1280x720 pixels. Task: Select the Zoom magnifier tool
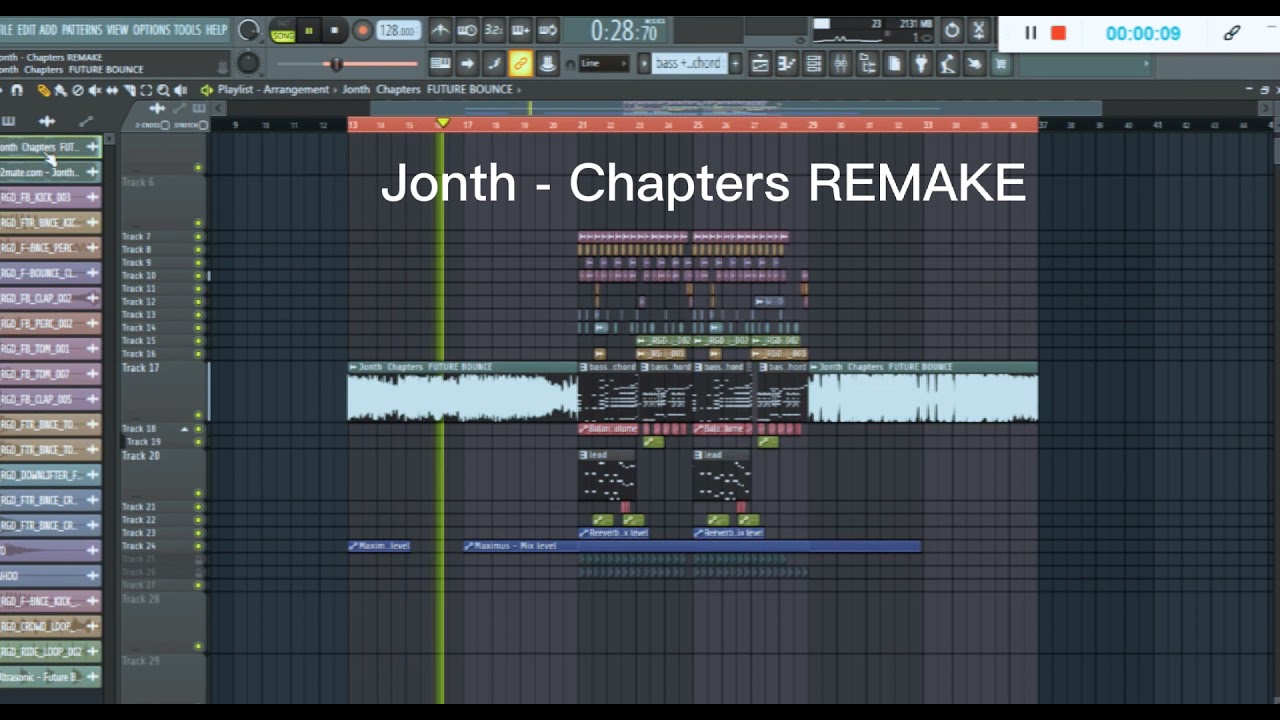163,90
